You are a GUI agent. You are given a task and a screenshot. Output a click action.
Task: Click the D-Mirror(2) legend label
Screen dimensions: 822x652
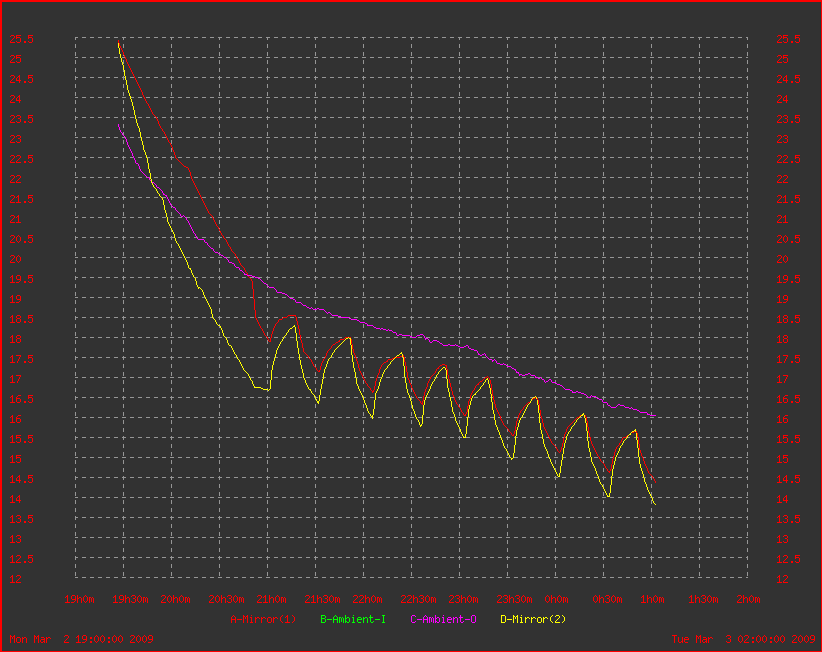coord(533,619)
